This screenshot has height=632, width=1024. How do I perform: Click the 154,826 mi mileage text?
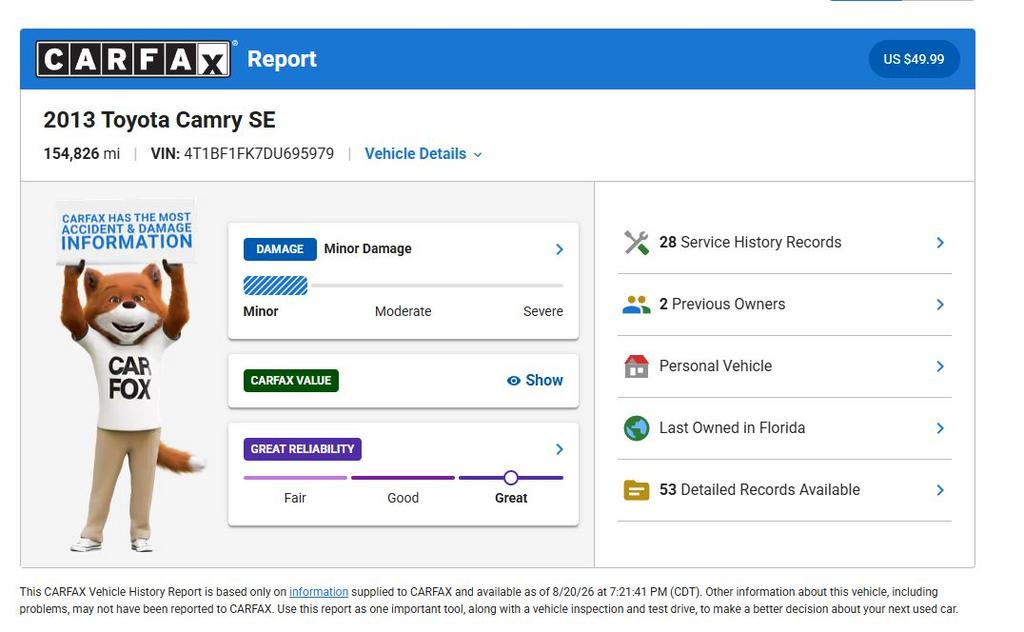coord(82,154)
